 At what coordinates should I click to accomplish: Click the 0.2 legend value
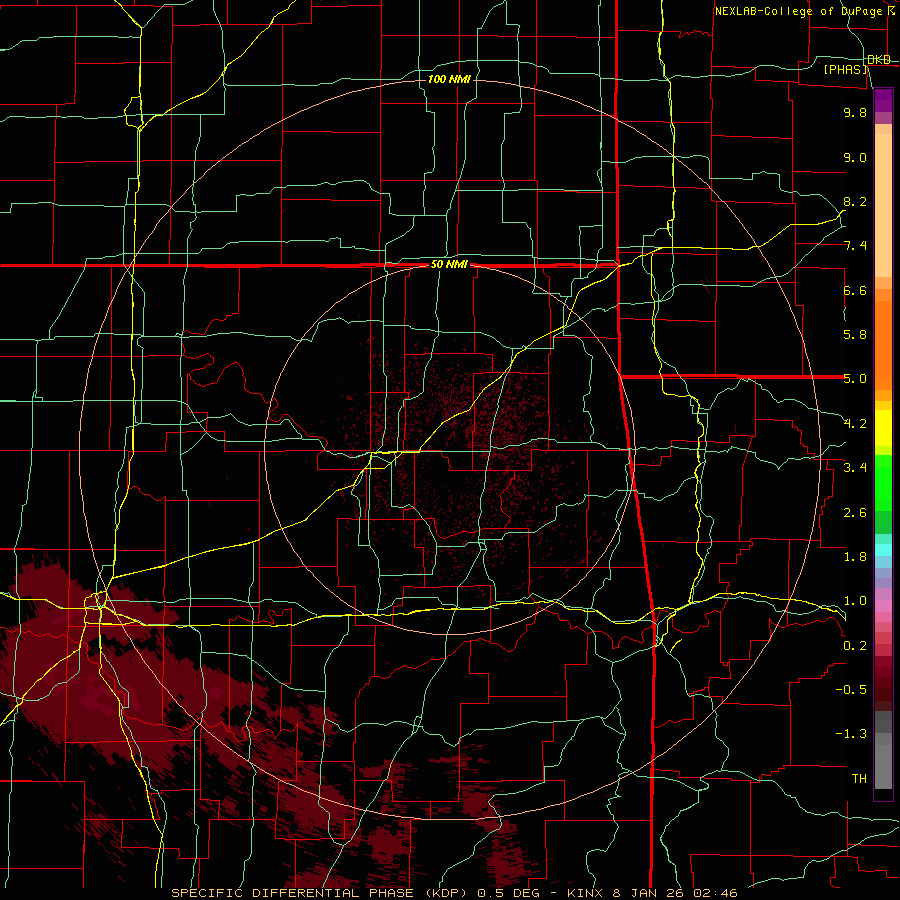point(855,646)
